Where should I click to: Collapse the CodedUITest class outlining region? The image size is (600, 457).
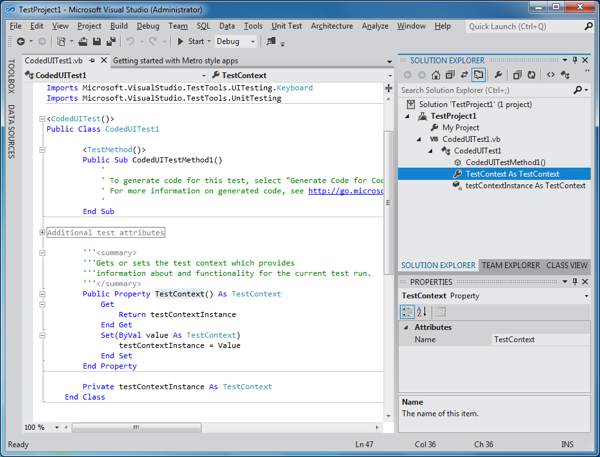click(42, 119)
